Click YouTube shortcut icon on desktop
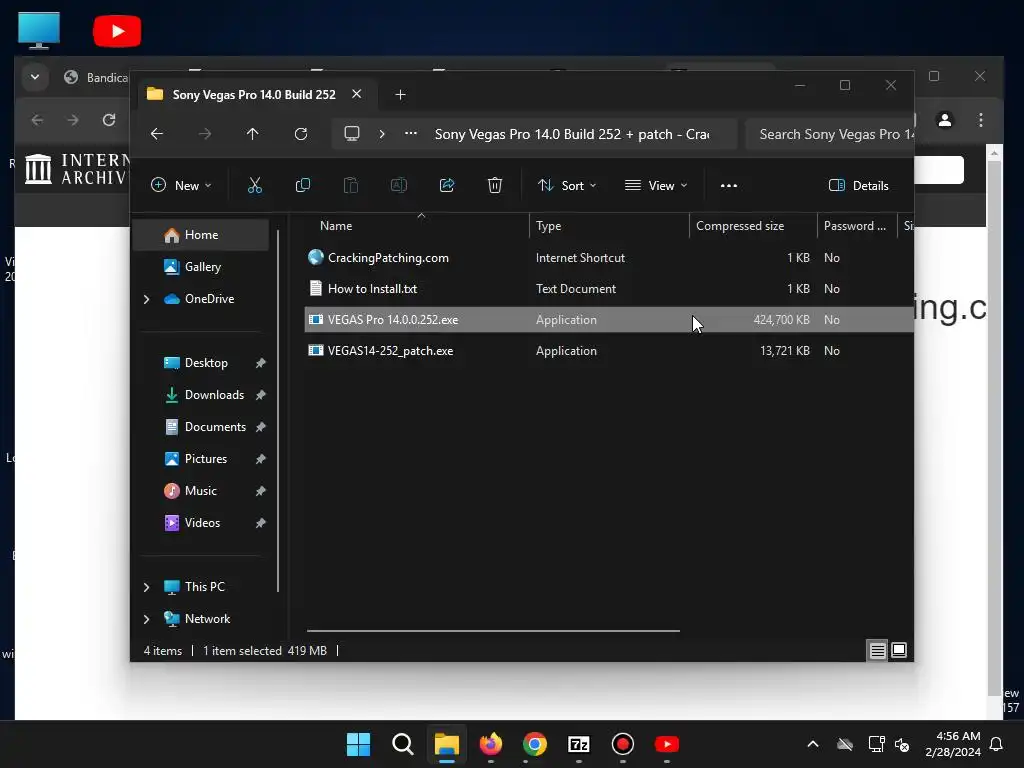This screenshot has width=1024, height=768. pyautogui.click(x=117, y=31)
